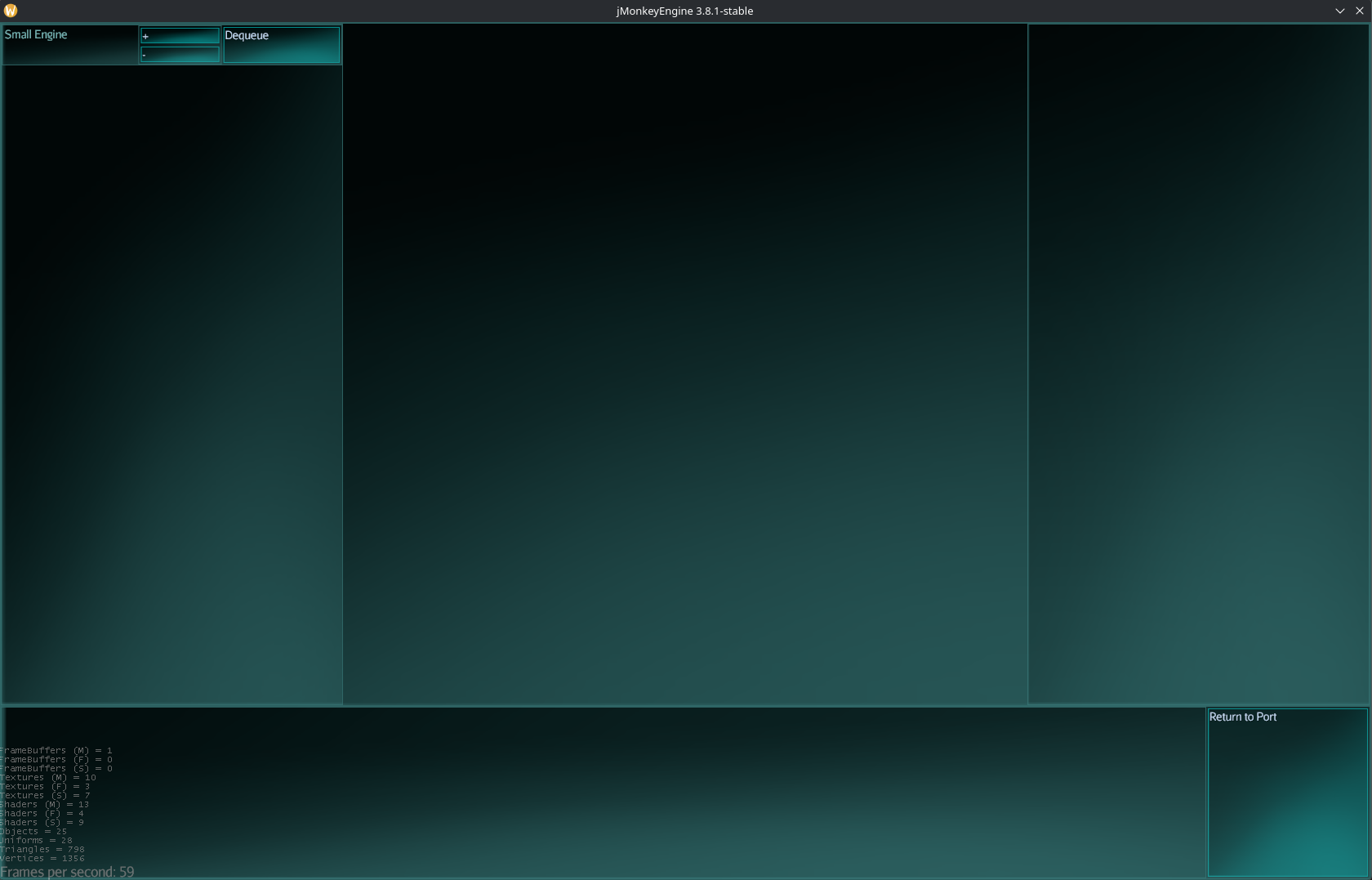
Task: Decrease Small Engine count with minus
Action: (x=180, y=55)
